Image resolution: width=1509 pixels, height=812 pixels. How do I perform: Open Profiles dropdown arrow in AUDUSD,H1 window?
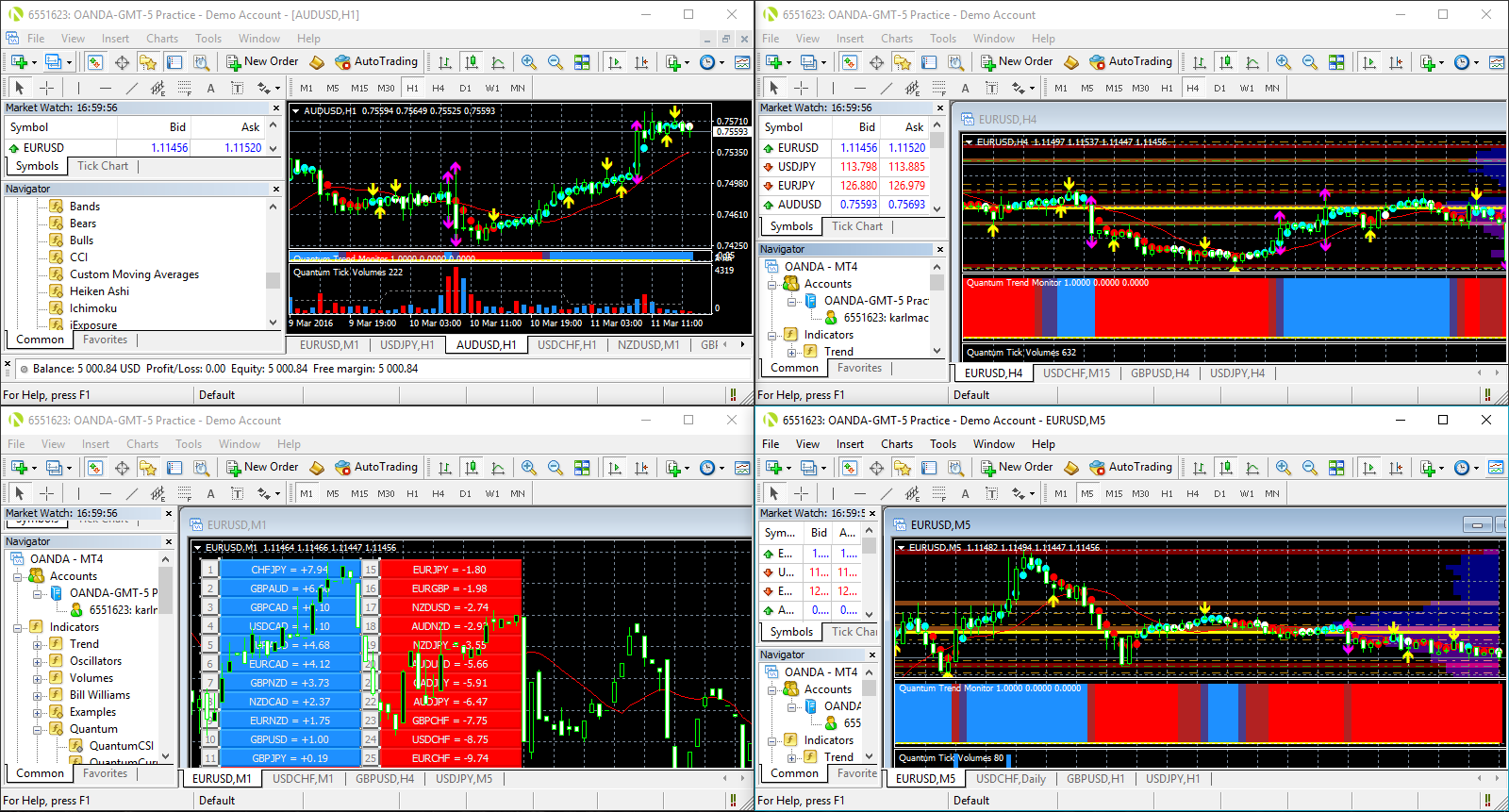[x=69, y=62]
